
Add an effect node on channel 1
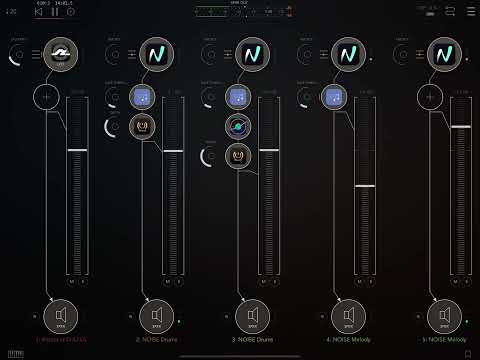click(x=46, y=97)
